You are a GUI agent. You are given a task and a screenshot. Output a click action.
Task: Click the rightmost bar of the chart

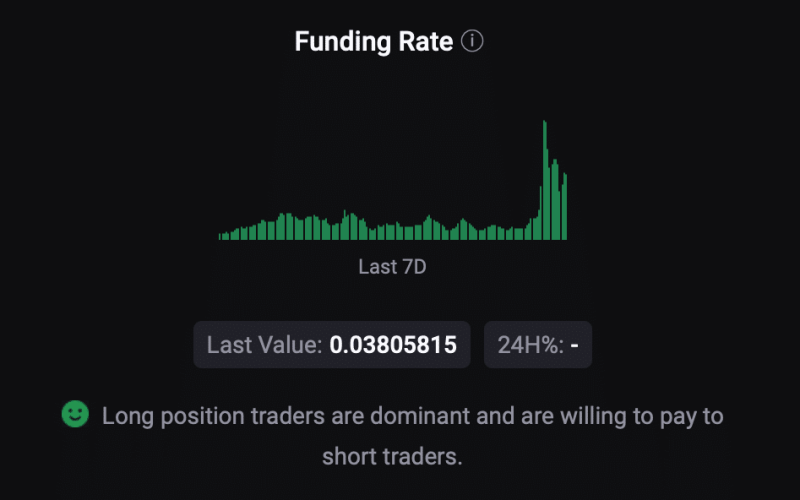coord(565,207)
